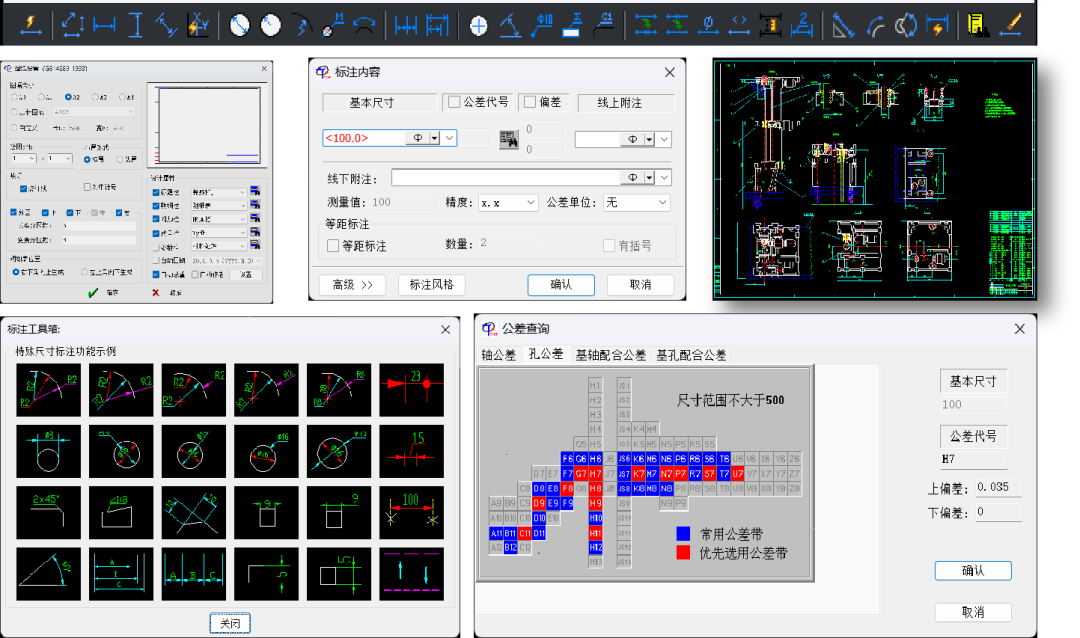Click the 2x45° chamfer example thumbnail

pyautogui.click(x=48, y=513)
